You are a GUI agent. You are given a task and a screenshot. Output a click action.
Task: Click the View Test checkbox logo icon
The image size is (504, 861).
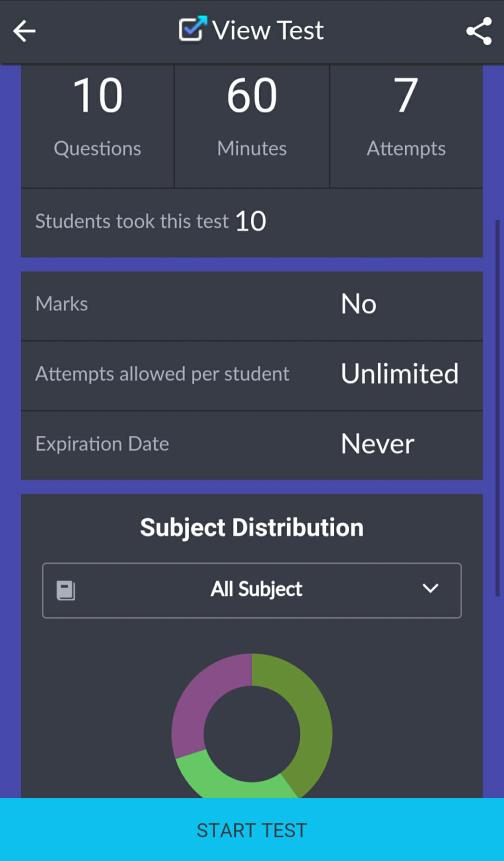pos(193,29)
